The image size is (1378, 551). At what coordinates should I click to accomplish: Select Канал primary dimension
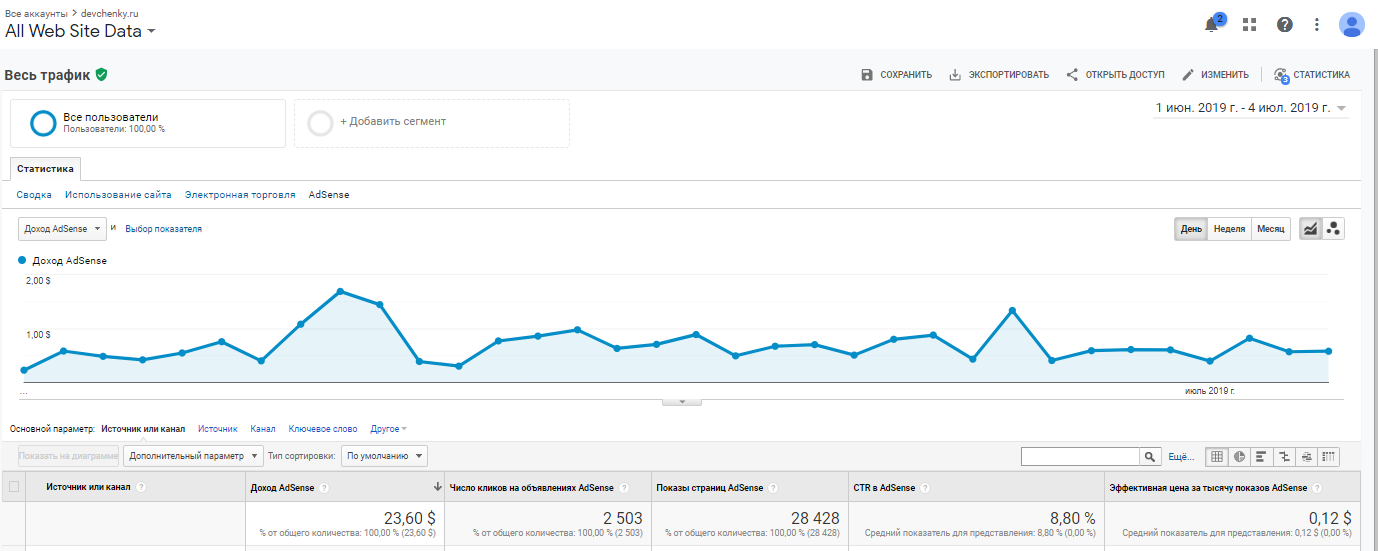pyautogui.click(x=263, y=428)
